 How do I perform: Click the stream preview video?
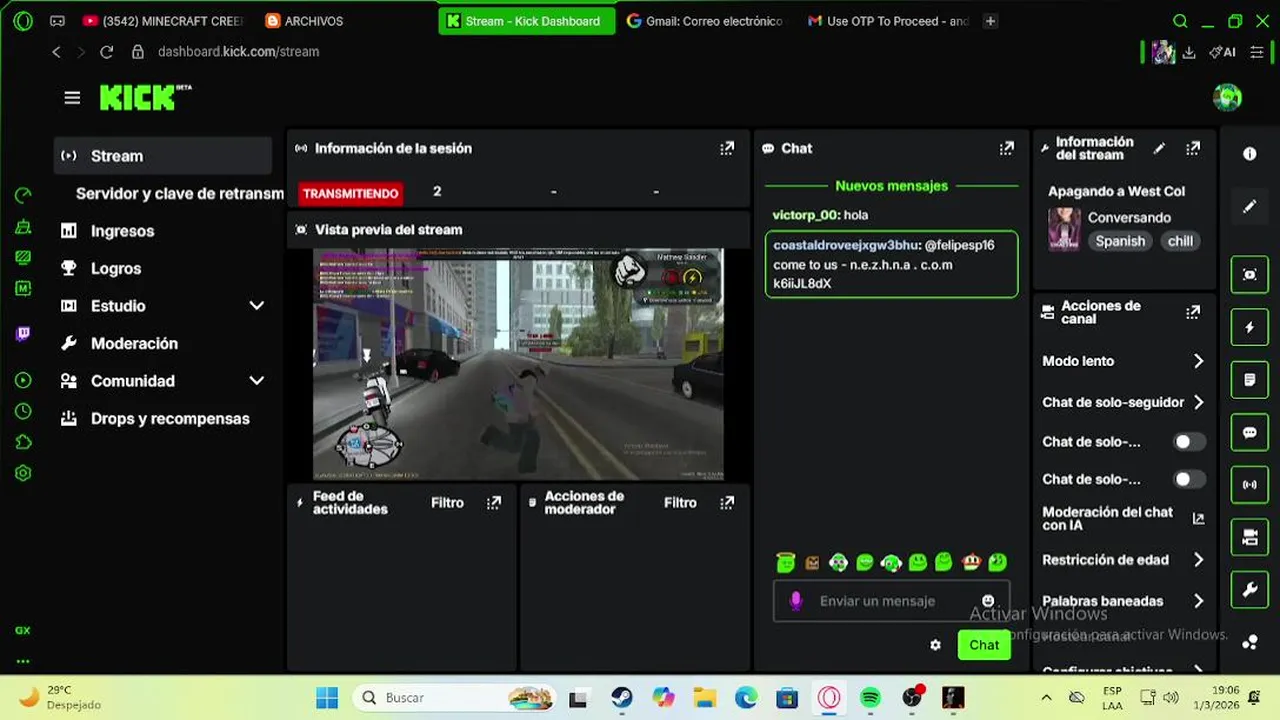coord(518,364)
